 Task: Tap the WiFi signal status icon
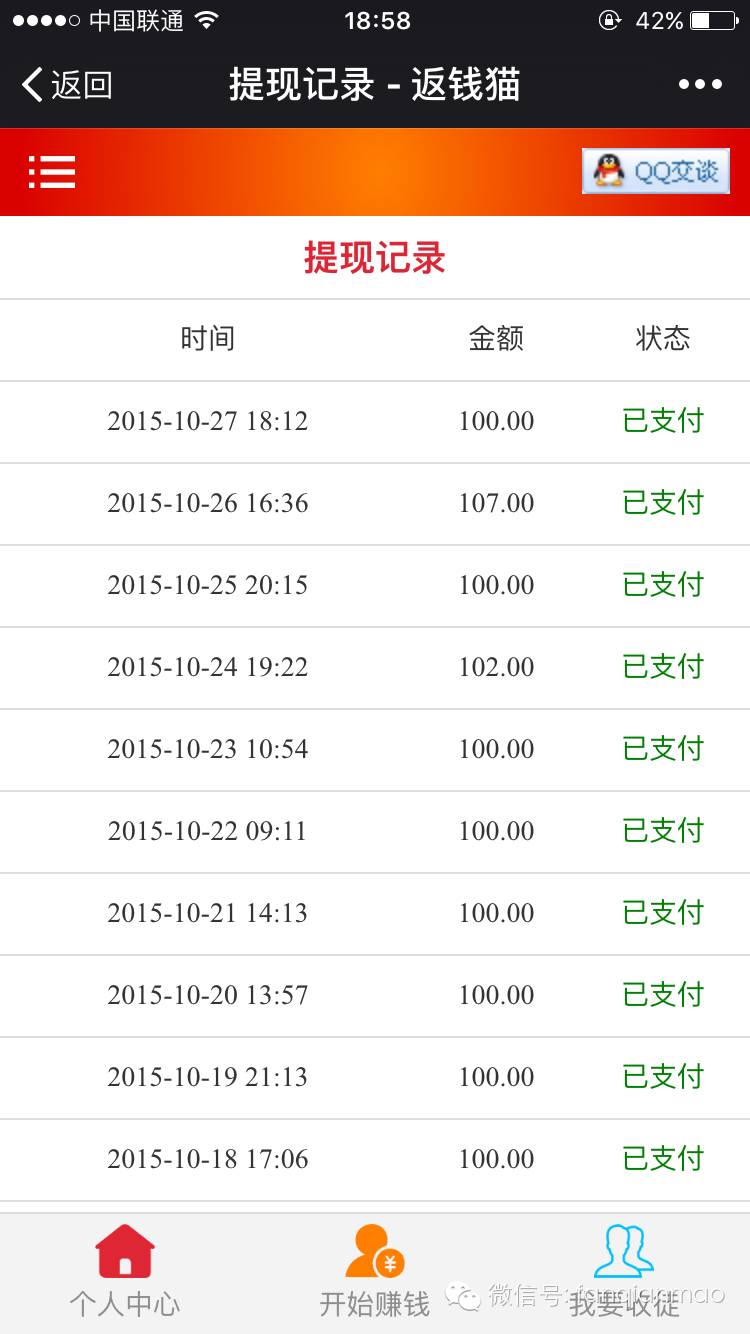(x=207, y=20)
